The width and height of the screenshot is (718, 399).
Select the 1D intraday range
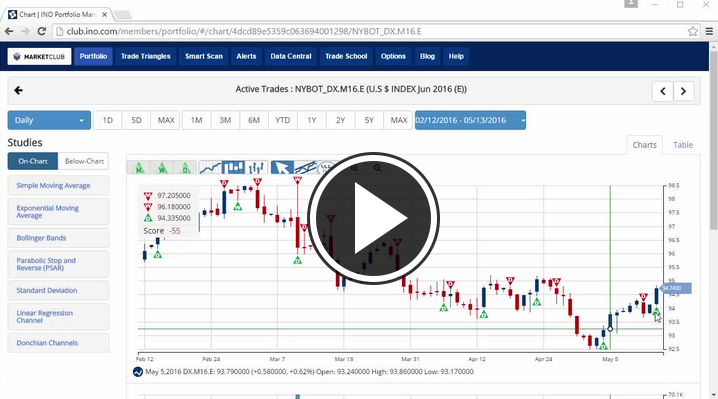click(x=108, y=120)
